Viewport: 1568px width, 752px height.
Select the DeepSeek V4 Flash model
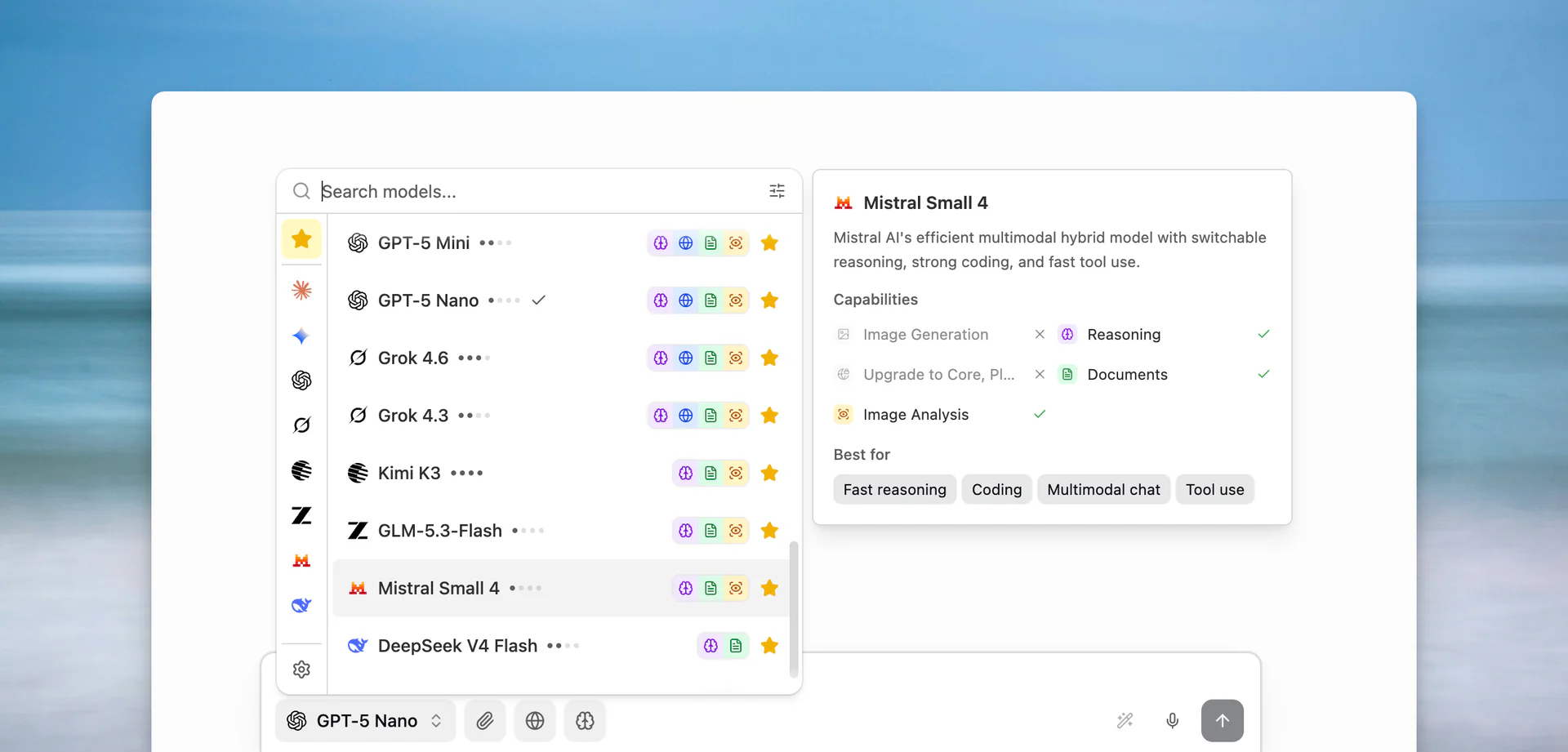point(562,646)
